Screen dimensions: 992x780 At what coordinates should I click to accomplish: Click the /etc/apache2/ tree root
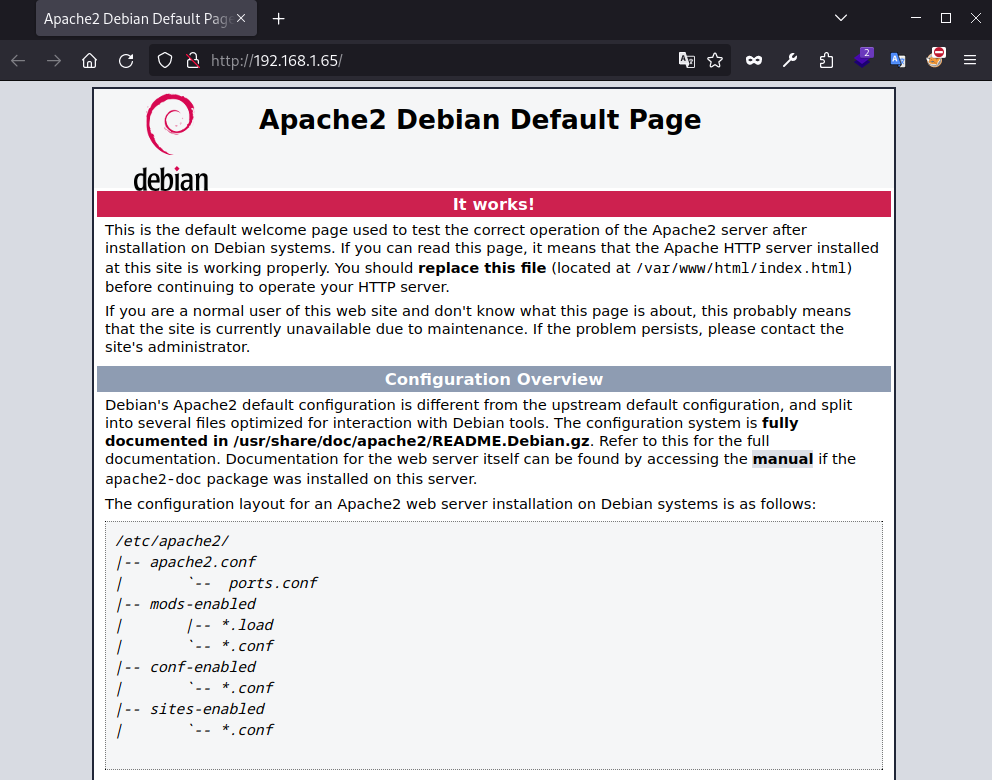point(172,542)
